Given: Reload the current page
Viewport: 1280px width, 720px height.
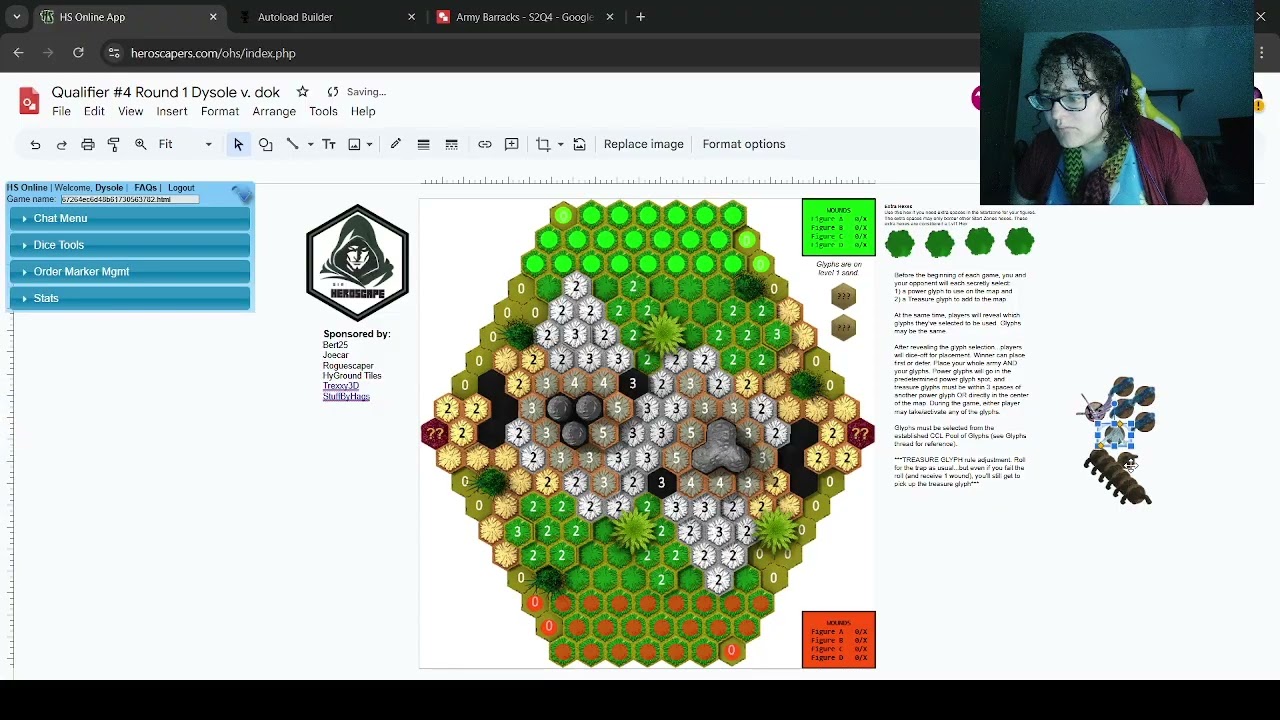Looking at the screenshot, I should coord(78,53).
